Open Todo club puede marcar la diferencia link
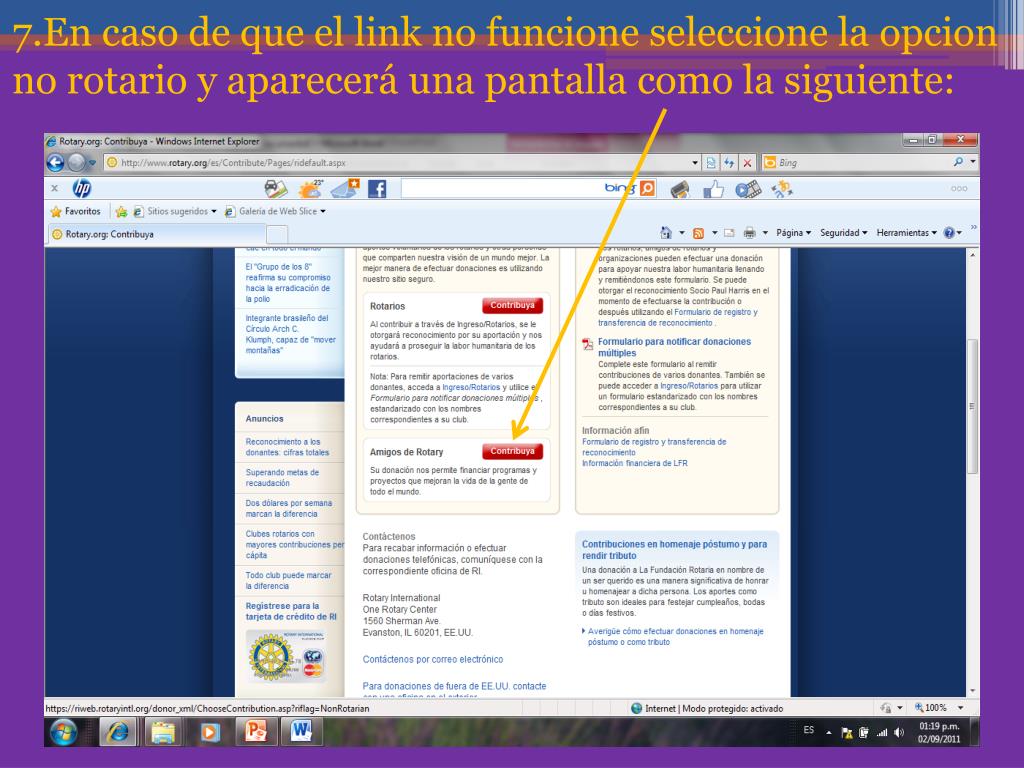The width and height of the screenshot is (1024, 768). [x=288, y=581]
